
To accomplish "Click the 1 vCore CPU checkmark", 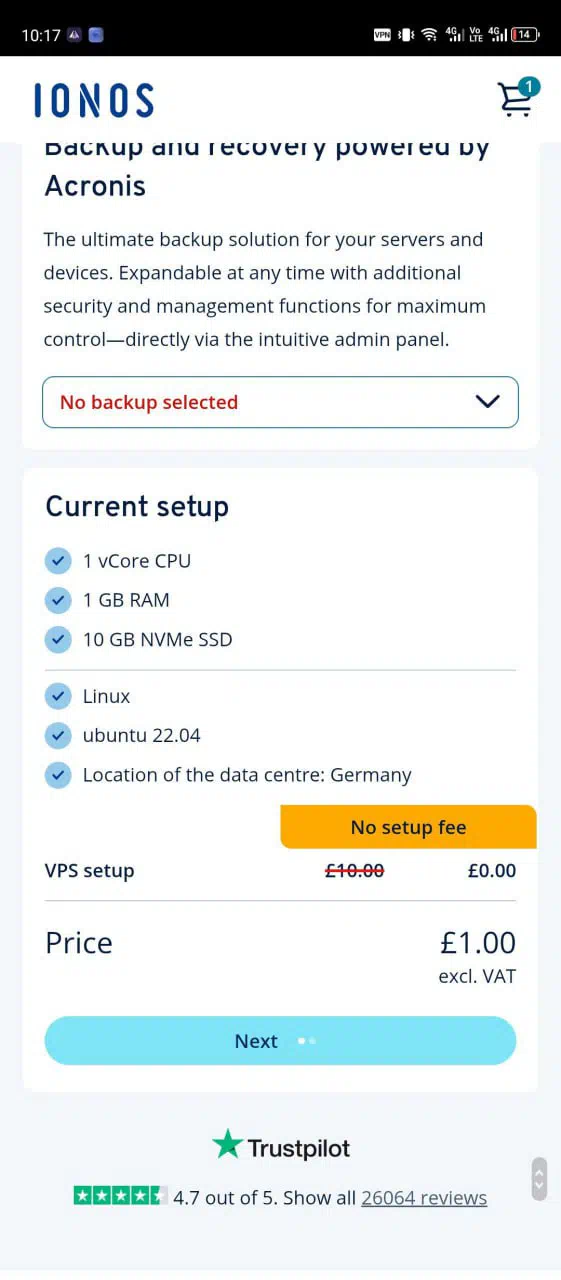I will [x=58, y=561].
